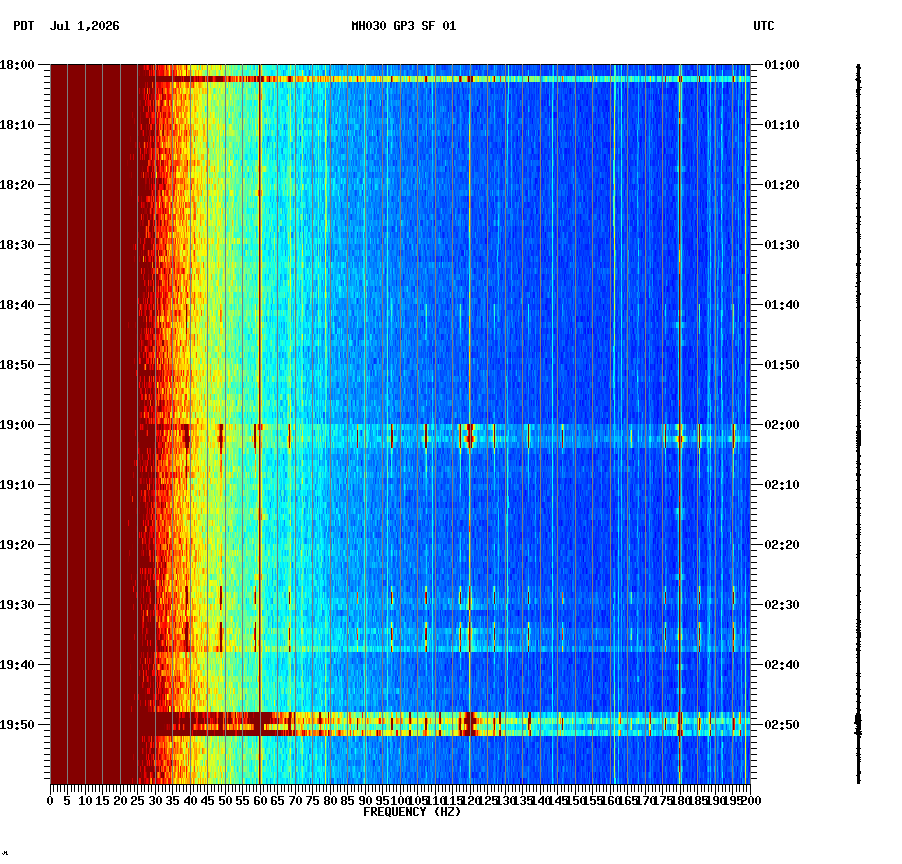902x864 pixels.
Task: Select the 02:20 UTC time label
Action: click(x=782, y=545)
